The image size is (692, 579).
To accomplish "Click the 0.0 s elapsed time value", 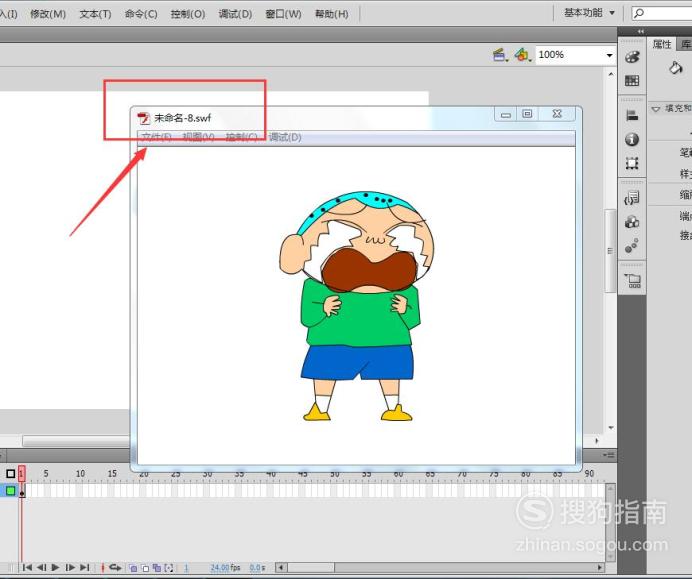I will pyautogui.click(x=257, y=568).
